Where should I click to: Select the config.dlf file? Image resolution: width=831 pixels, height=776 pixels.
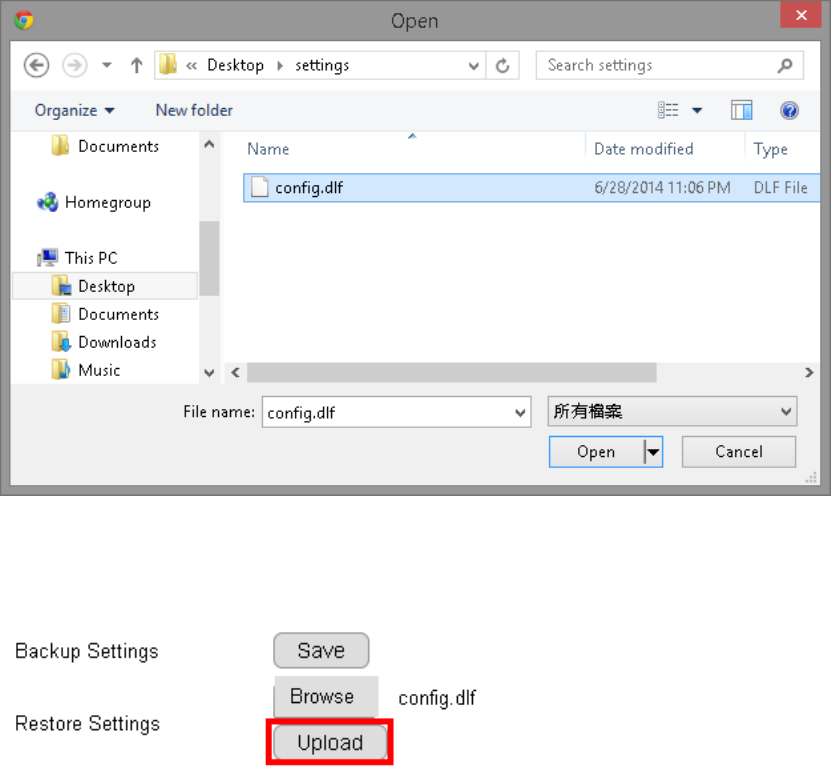[x=532, y=188]
